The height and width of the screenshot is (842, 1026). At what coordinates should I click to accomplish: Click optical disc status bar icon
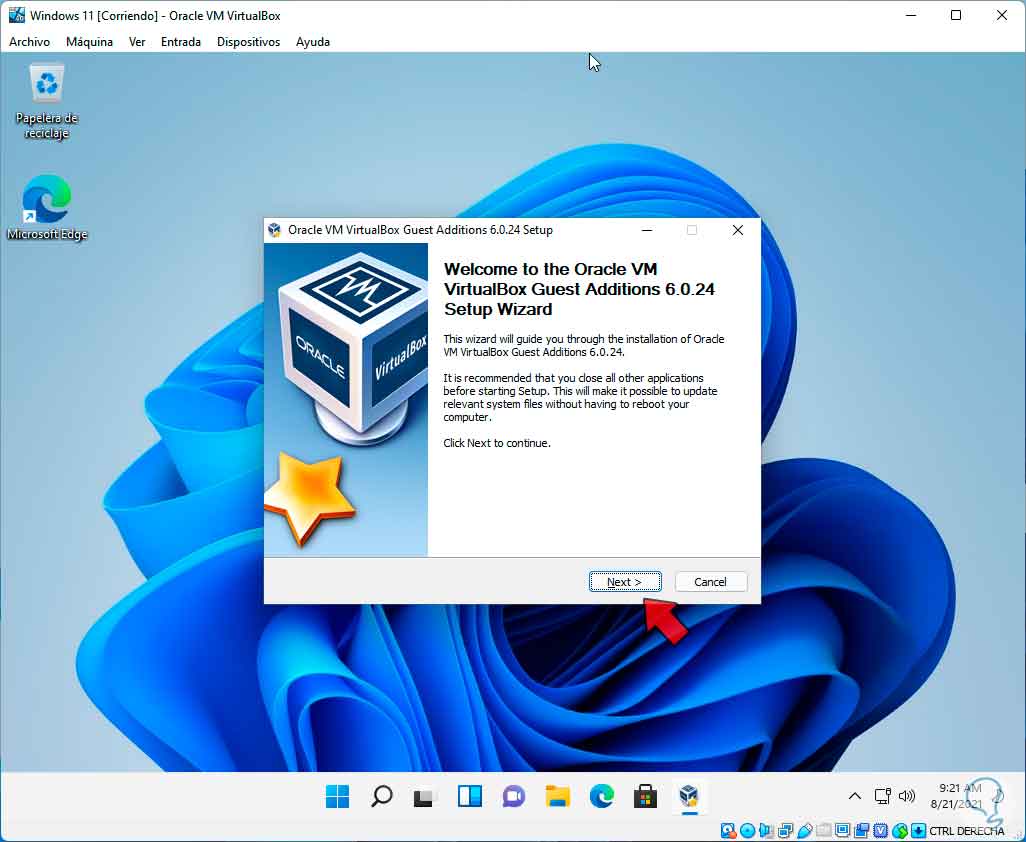[x=747, y=831]
